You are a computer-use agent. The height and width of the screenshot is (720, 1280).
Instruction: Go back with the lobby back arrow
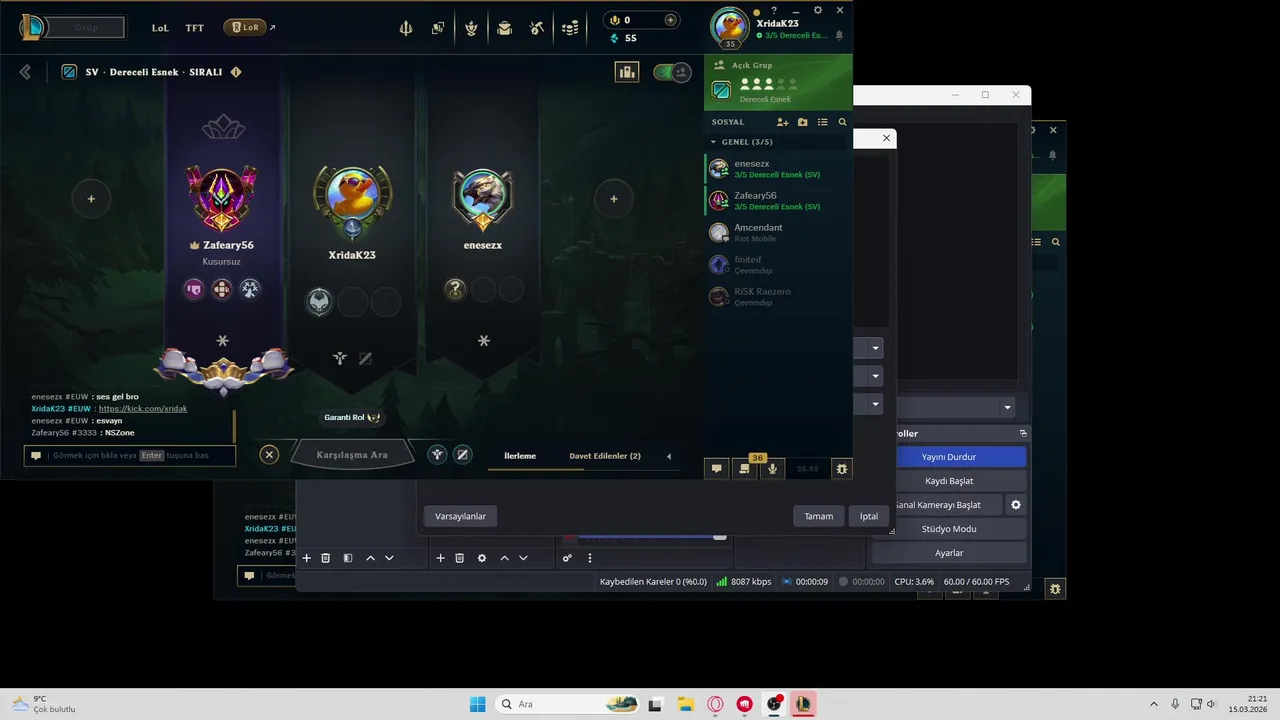click(25, 72)
